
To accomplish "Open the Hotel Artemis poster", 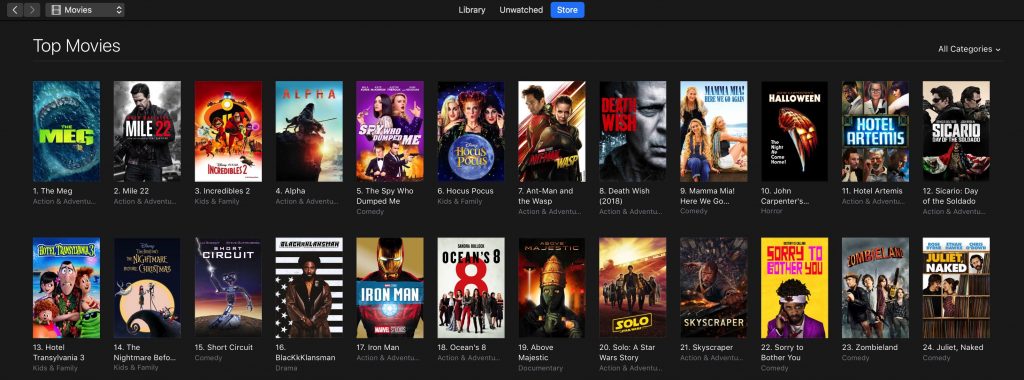I will point(875,131).
